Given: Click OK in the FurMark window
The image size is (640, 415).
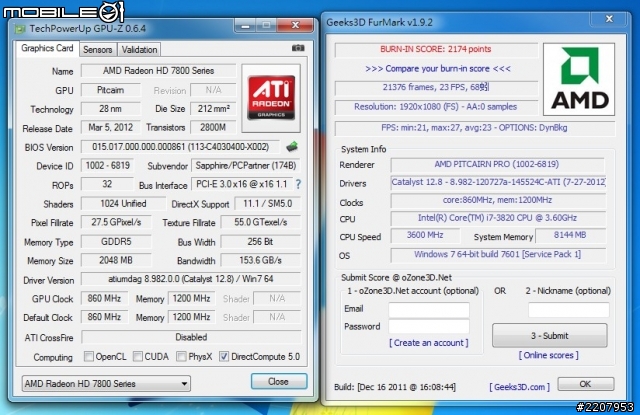Looking at the screenshot, I should [585, 384].
